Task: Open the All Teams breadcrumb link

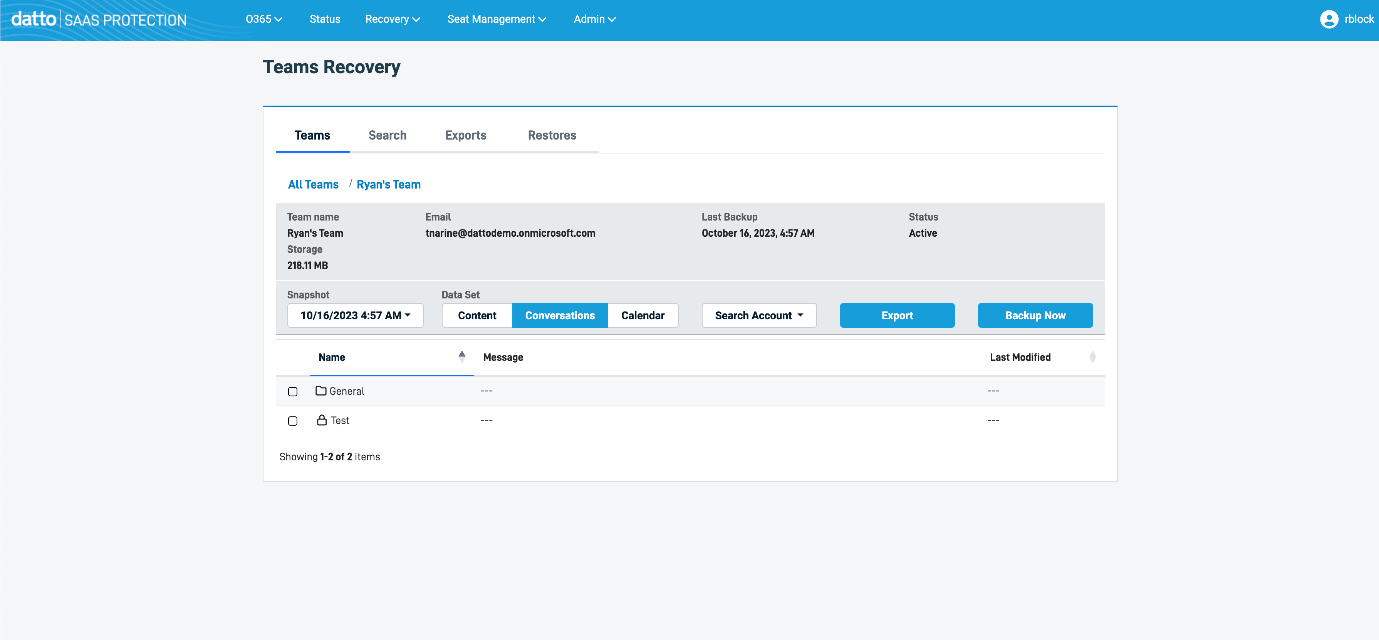Action: [313, 184]
